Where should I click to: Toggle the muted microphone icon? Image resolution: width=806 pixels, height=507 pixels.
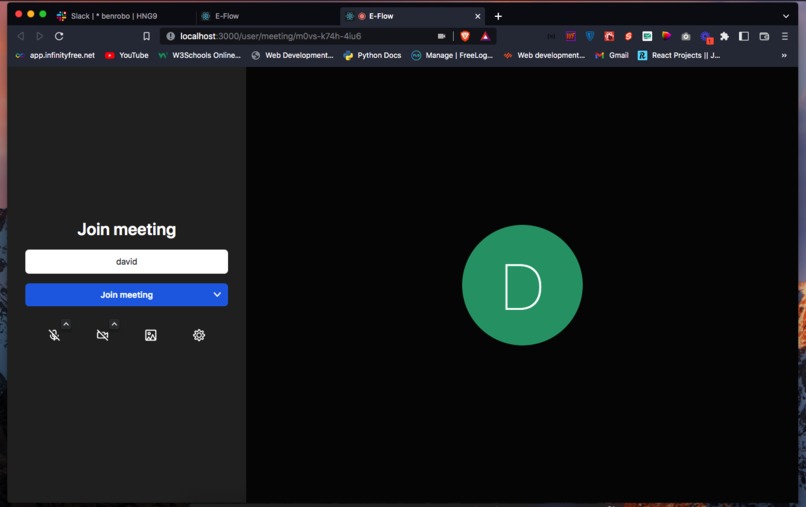pyautogui.click(x=54, y=335)
